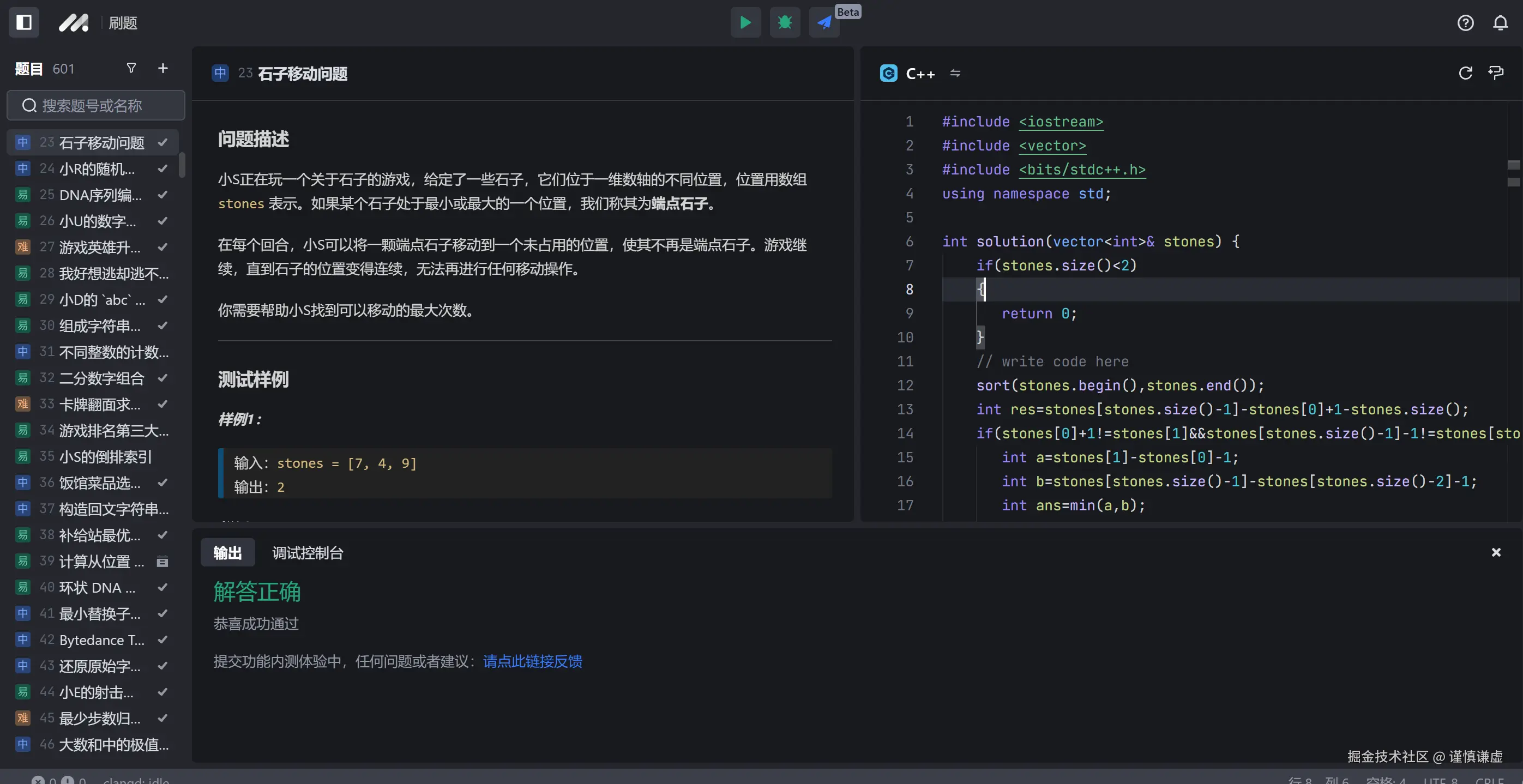The height and width of the screenshot is (784, 1523).
Task: Open the help question mark icon
Action: click(x=1466, y=22)
